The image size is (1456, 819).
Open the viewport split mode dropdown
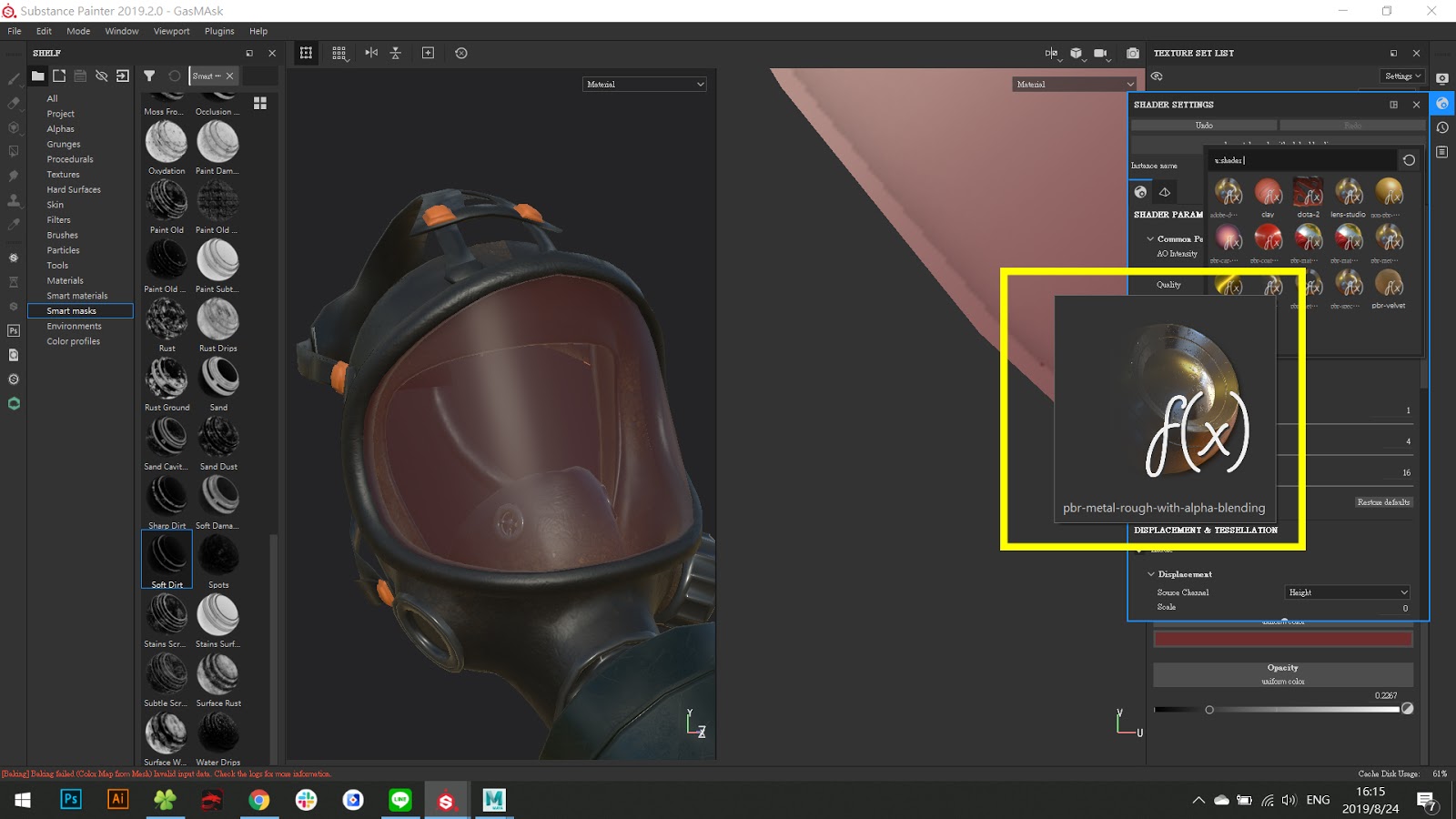[x=1052, y=53]
